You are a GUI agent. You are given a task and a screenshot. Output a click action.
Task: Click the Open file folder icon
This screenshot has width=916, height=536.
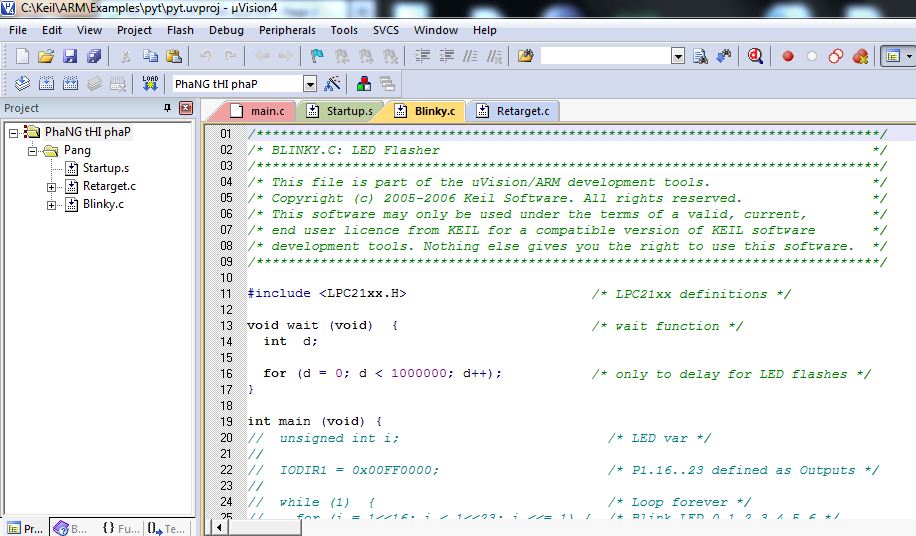[x=46, y=56]
